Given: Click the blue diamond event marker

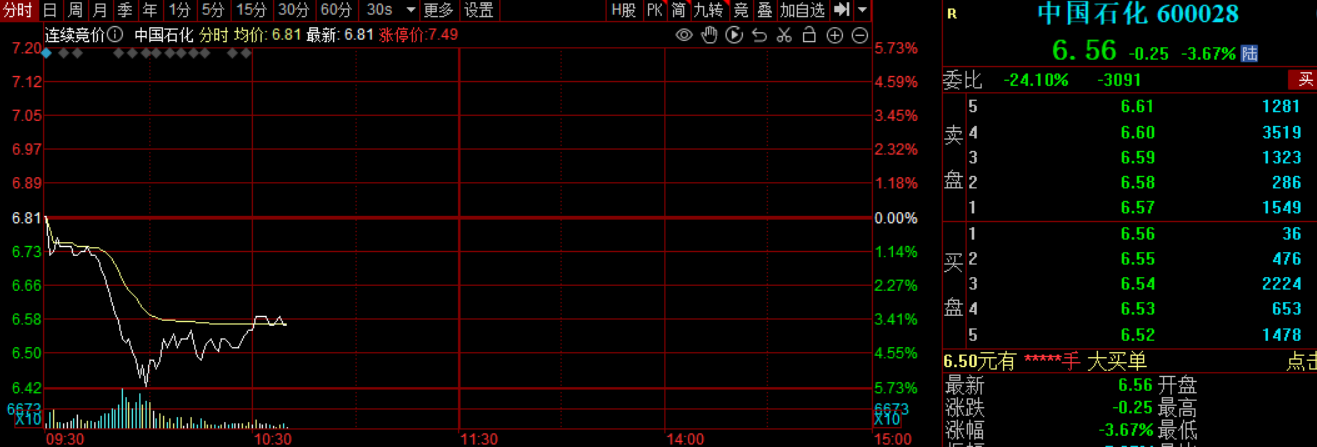Looking at the screenshot, I should click(x=46, y=53).
